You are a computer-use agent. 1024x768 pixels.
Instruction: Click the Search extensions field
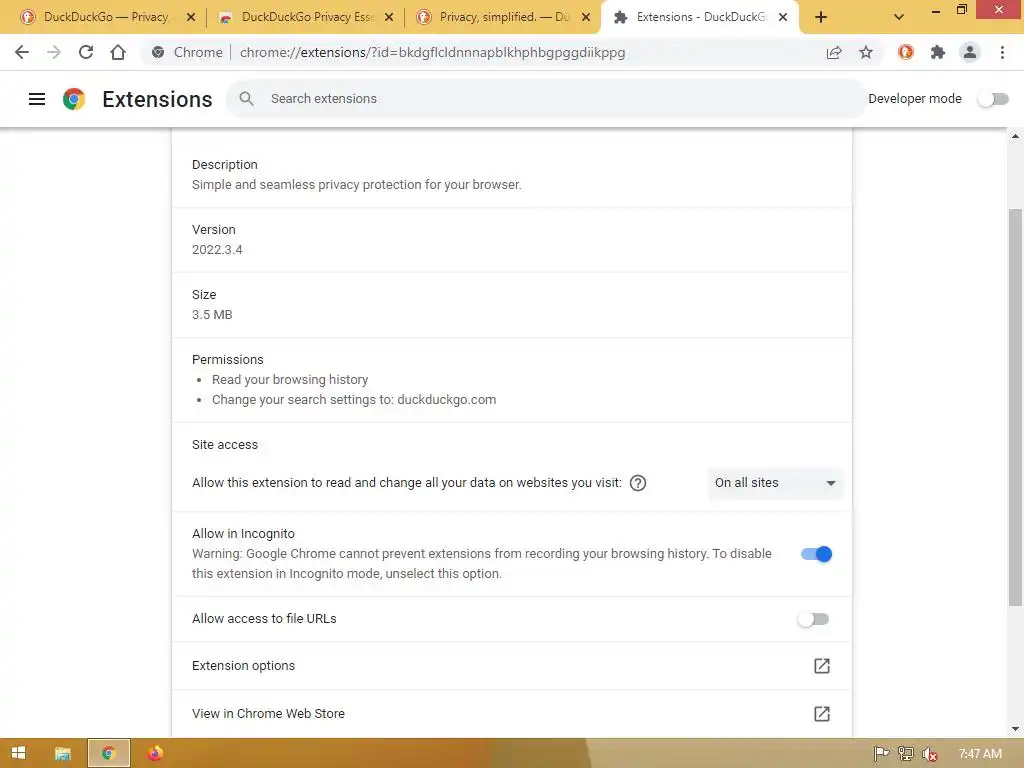546,99
